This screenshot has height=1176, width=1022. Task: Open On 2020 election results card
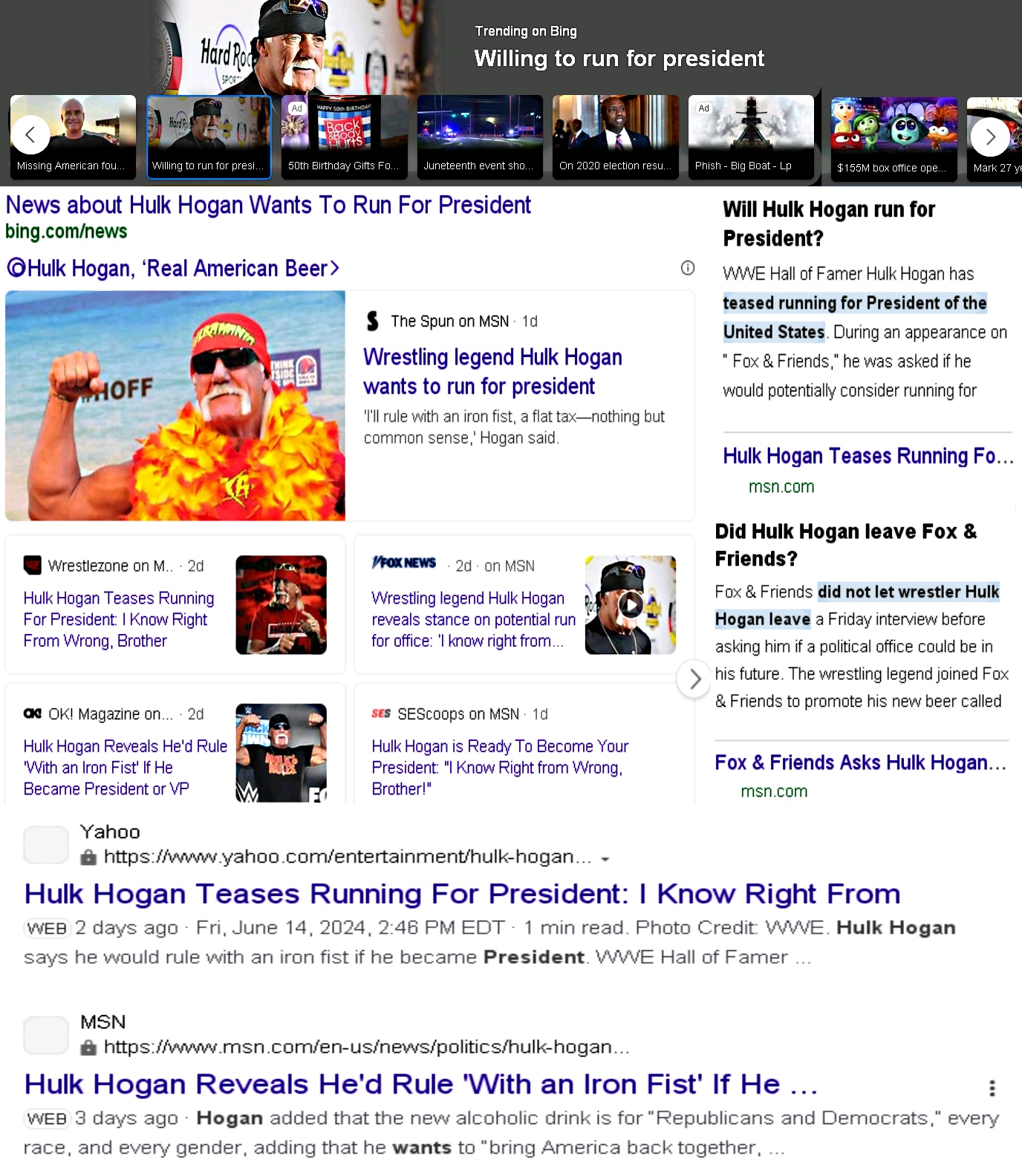[x=616, y=137]
